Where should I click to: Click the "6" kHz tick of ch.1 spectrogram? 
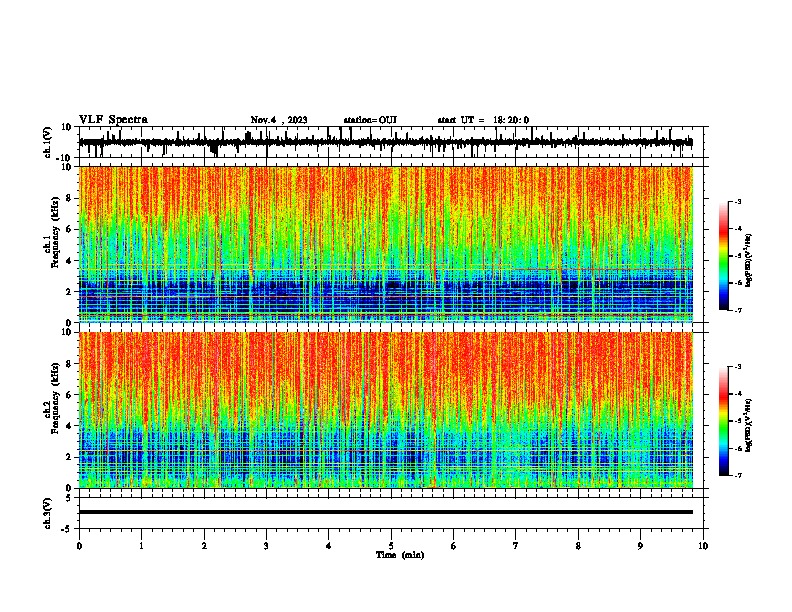coord(69,229)
